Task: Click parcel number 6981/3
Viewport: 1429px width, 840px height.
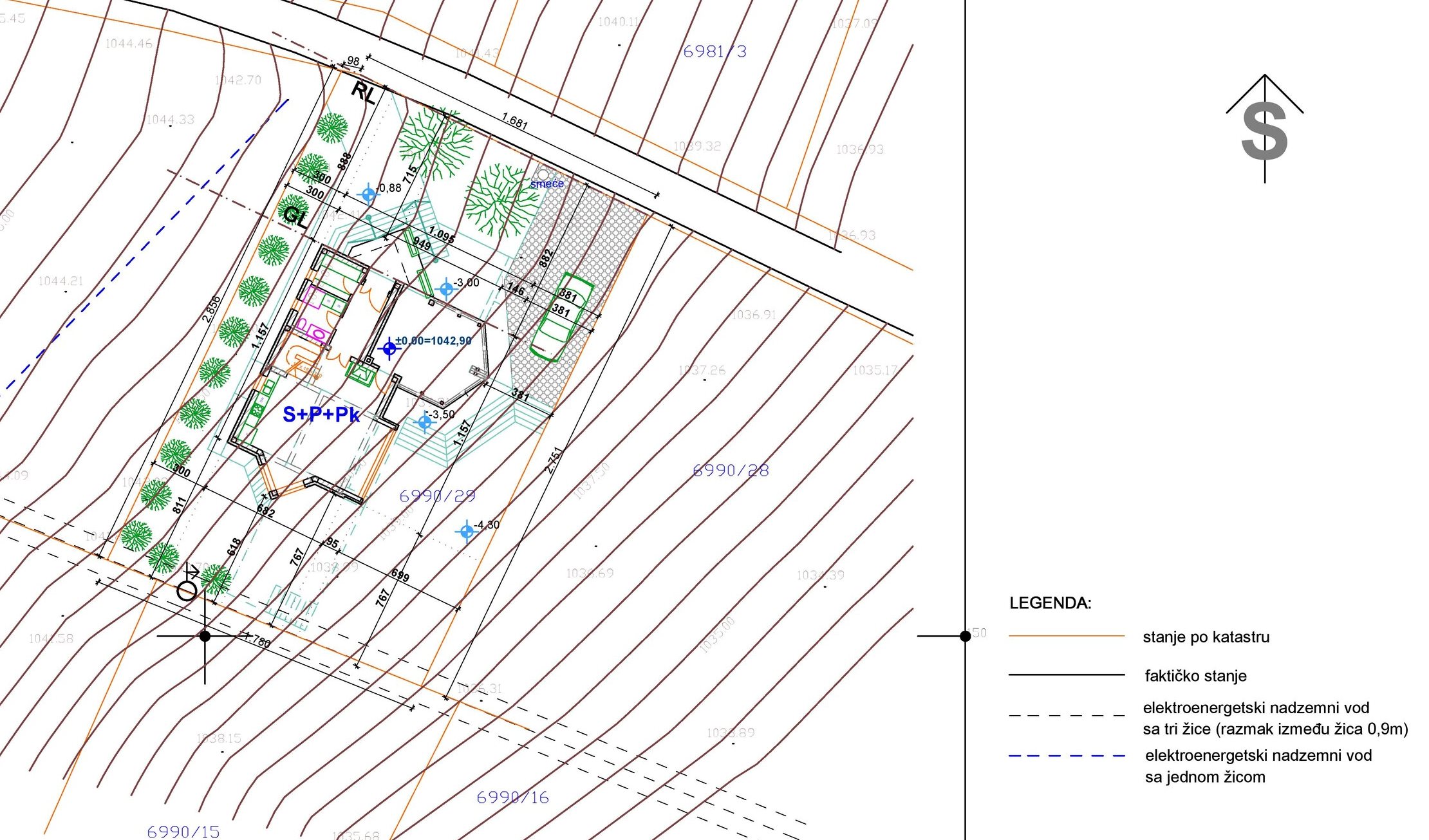Action: click(x=714, y=51)
